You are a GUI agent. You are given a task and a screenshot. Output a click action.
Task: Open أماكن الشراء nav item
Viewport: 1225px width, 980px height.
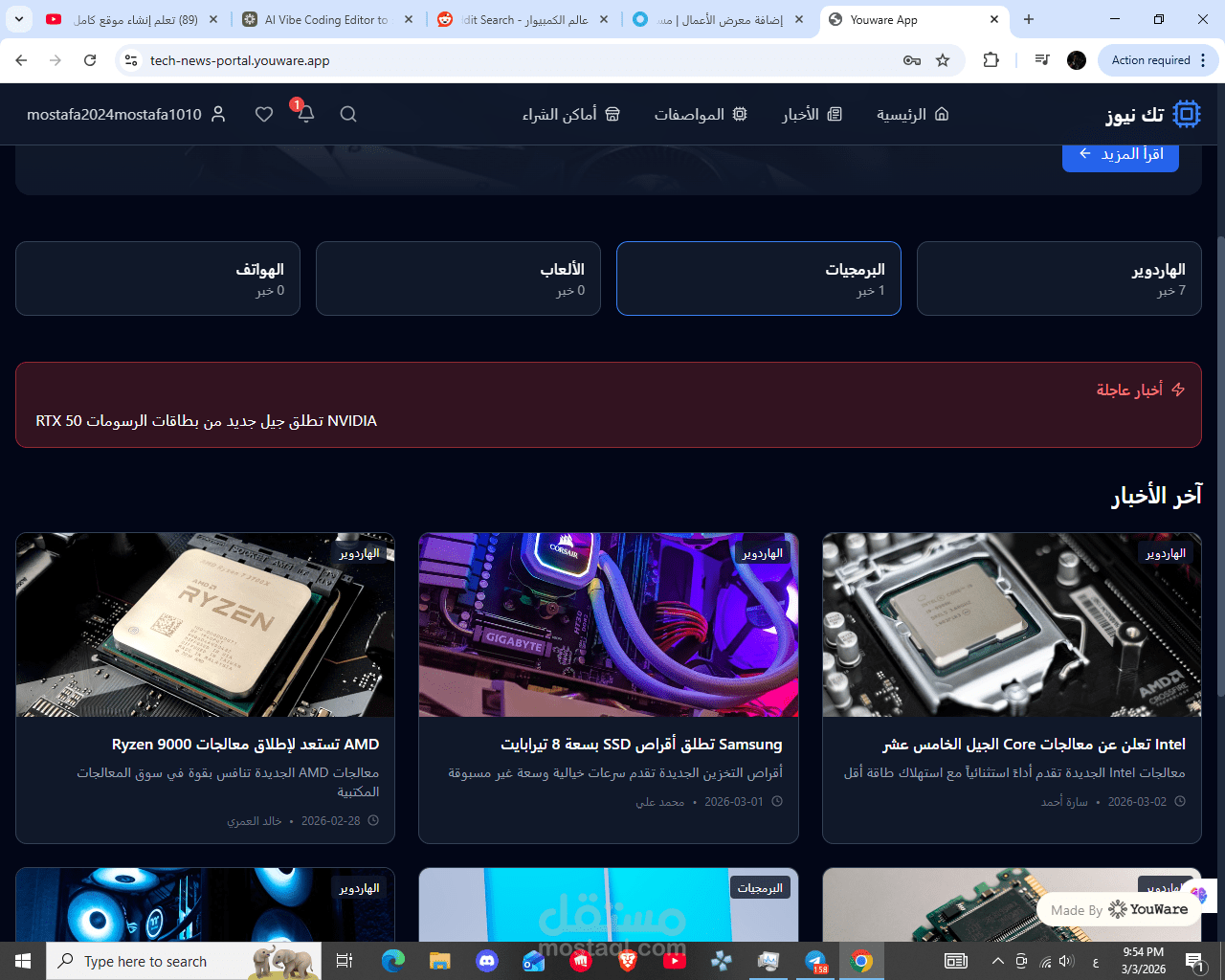click(x=571, y=114)
